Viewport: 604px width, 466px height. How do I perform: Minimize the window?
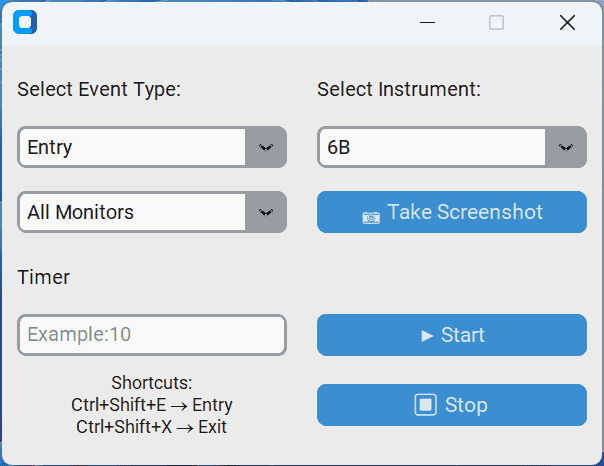coord(427,22)
